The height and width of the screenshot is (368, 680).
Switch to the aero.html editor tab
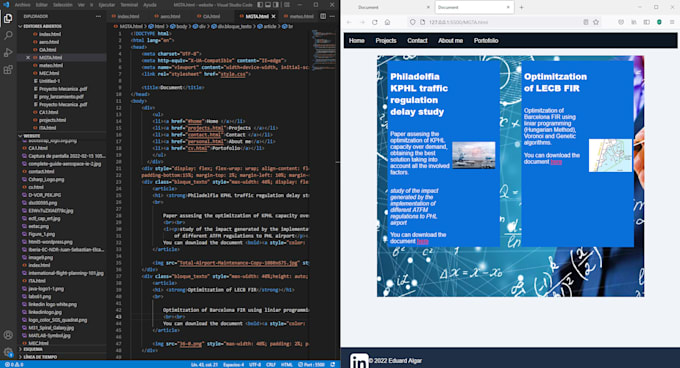170,16
